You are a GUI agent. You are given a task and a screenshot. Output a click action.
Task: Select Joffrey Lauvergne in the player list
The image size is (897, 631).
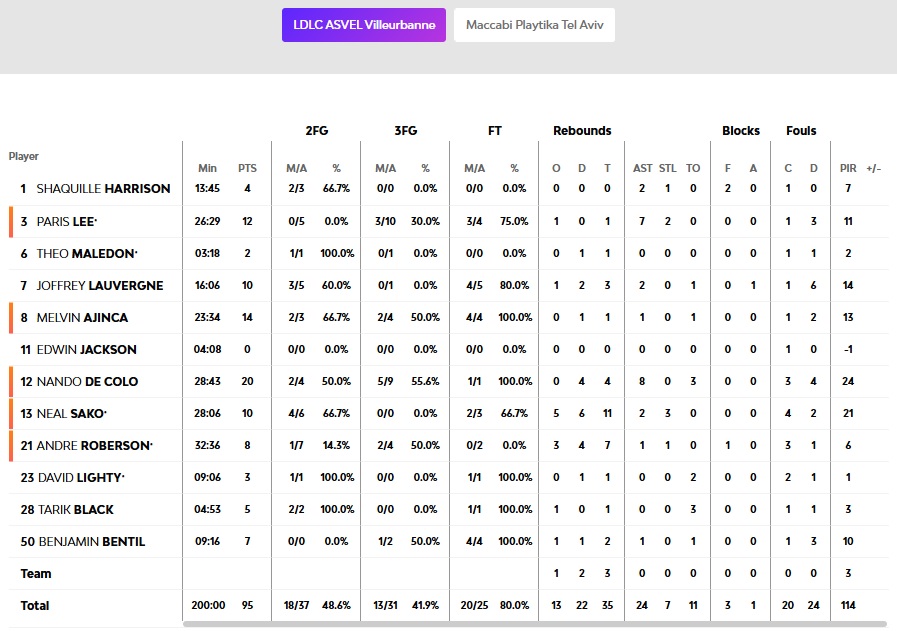[99, 286]
